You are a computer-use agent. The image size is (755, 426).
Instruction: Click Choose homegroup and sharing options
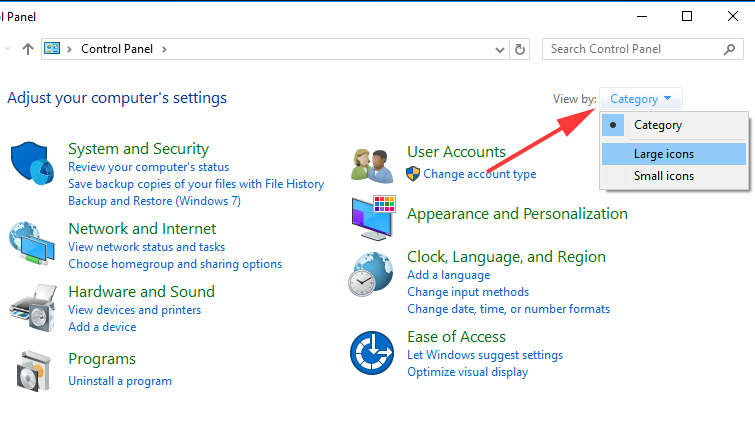pos(175,264)
